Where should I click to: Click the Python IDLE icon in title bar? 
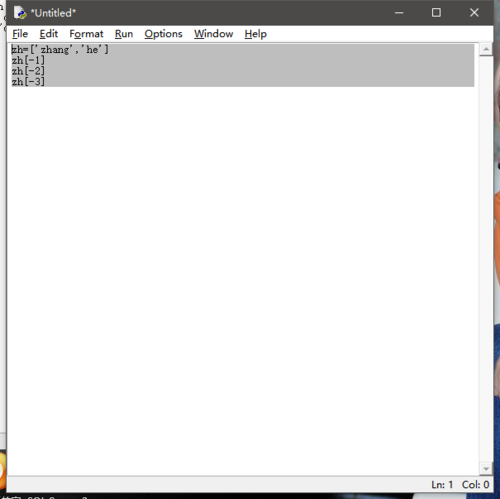pyautogui.click(x=20, y=13)
